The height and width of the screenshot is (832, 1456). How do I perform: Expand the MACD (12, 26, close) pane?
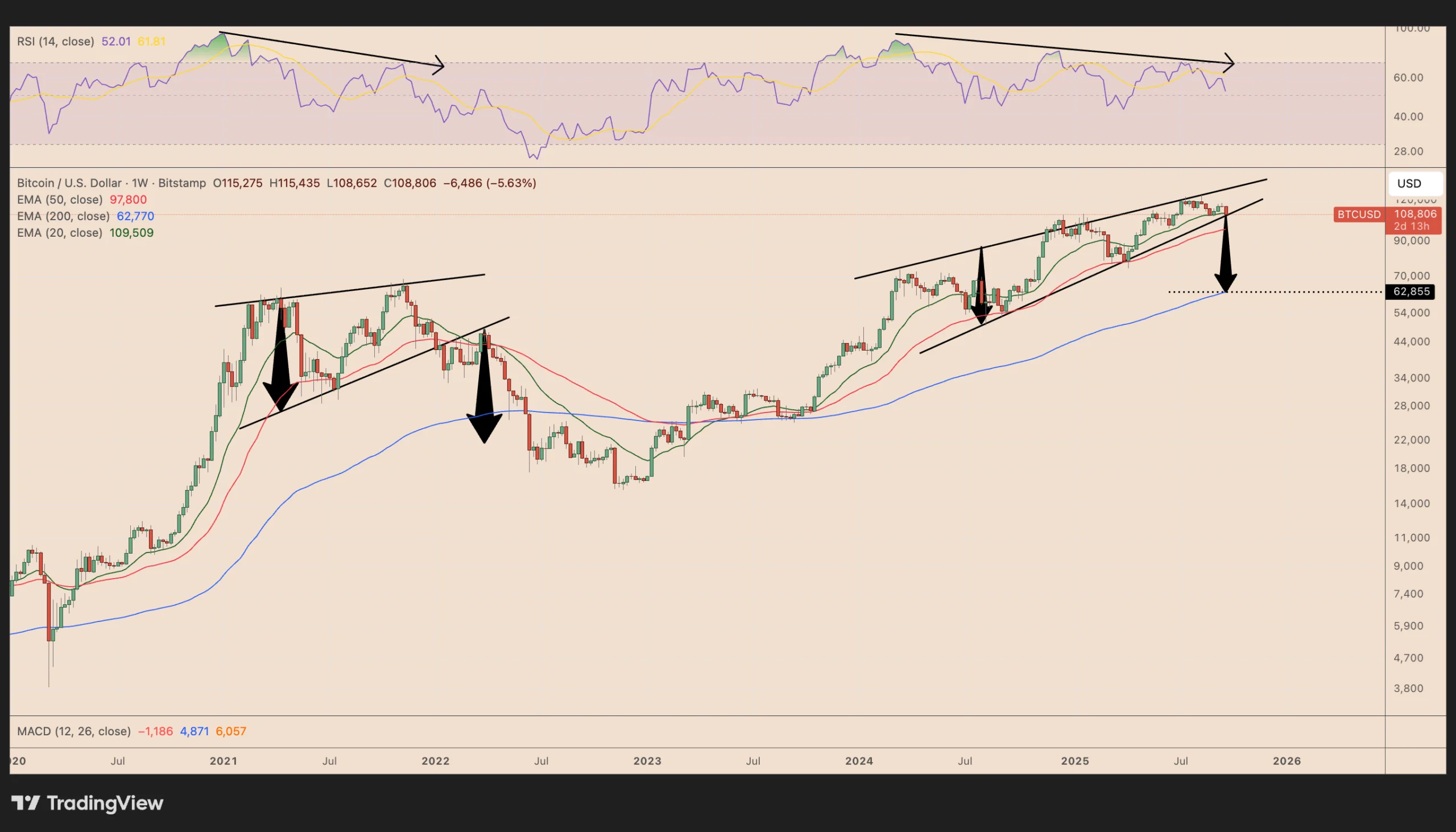74,731
